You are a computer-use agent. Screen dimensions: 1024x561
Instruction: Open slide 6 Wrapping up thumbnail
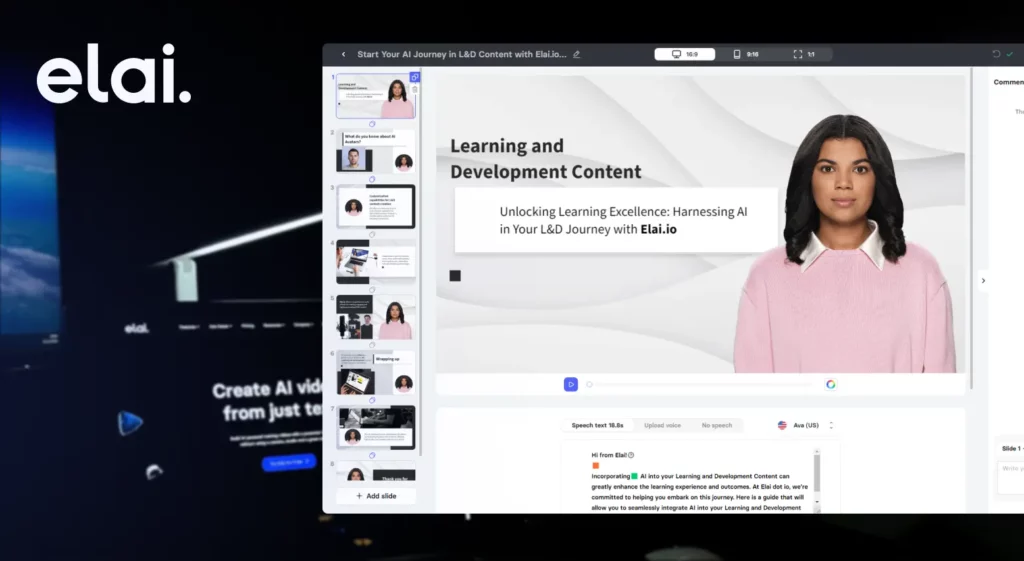click(x=376, y=373)
